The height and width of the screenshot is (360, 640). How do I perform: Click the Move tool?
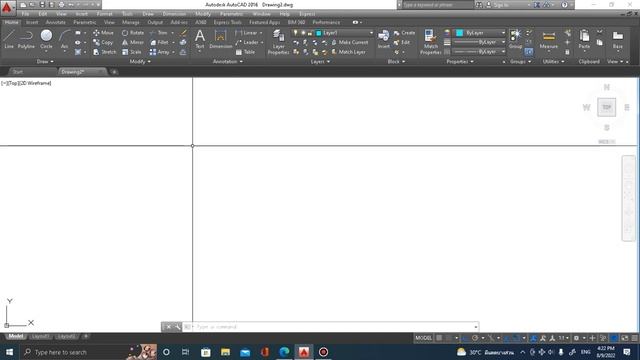(103, 33)
